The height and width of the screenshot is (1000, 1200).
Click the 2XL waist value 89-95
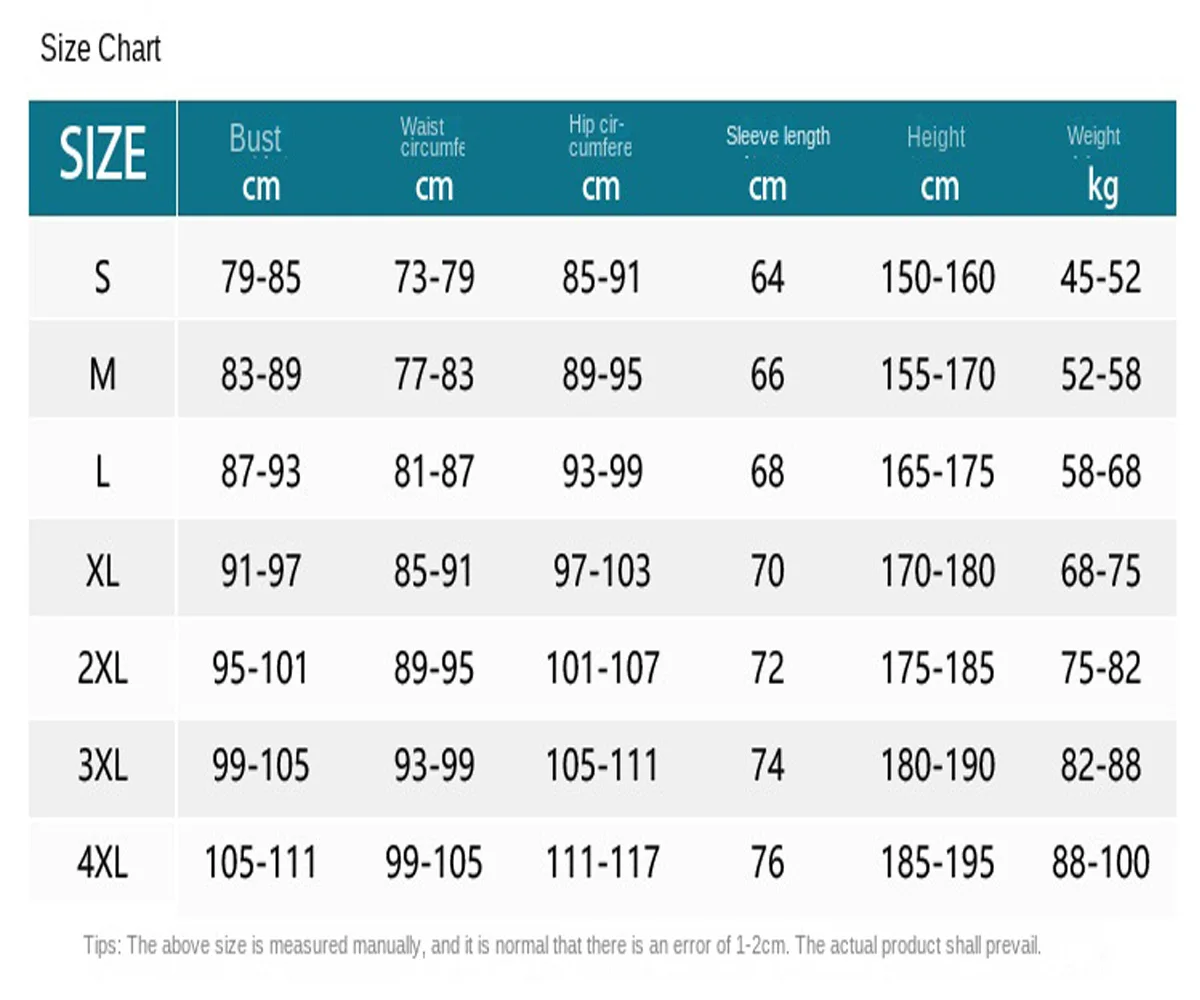pos(434,668)
